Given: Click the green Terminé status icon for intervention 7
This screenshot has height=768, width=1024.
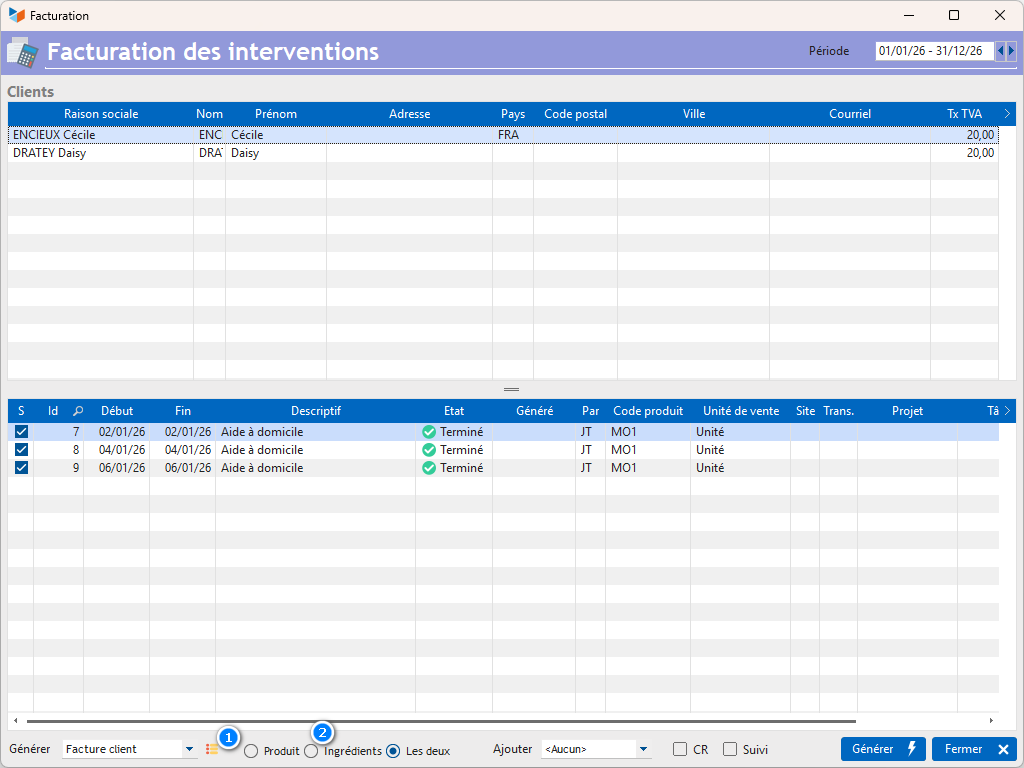Looking at the screenshot, I should pos(429,432).
